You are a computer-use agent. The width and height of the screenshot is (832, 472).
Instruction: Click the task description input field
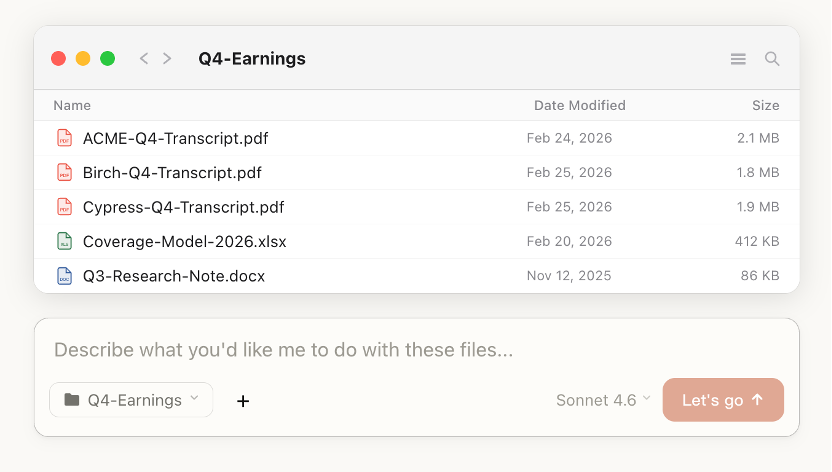(416, 350)
